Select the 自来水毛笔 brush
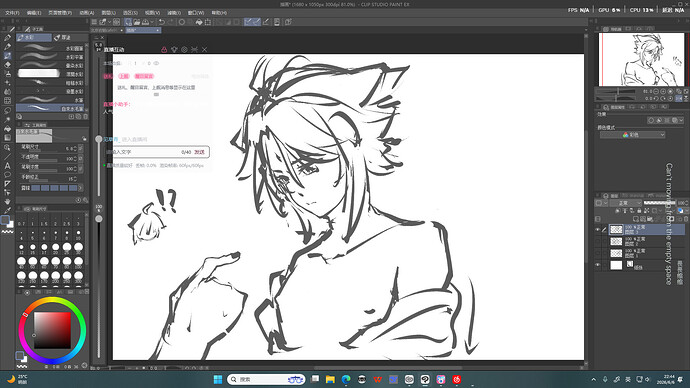Viewport: 690px width, 388px height. click(51, 108)
